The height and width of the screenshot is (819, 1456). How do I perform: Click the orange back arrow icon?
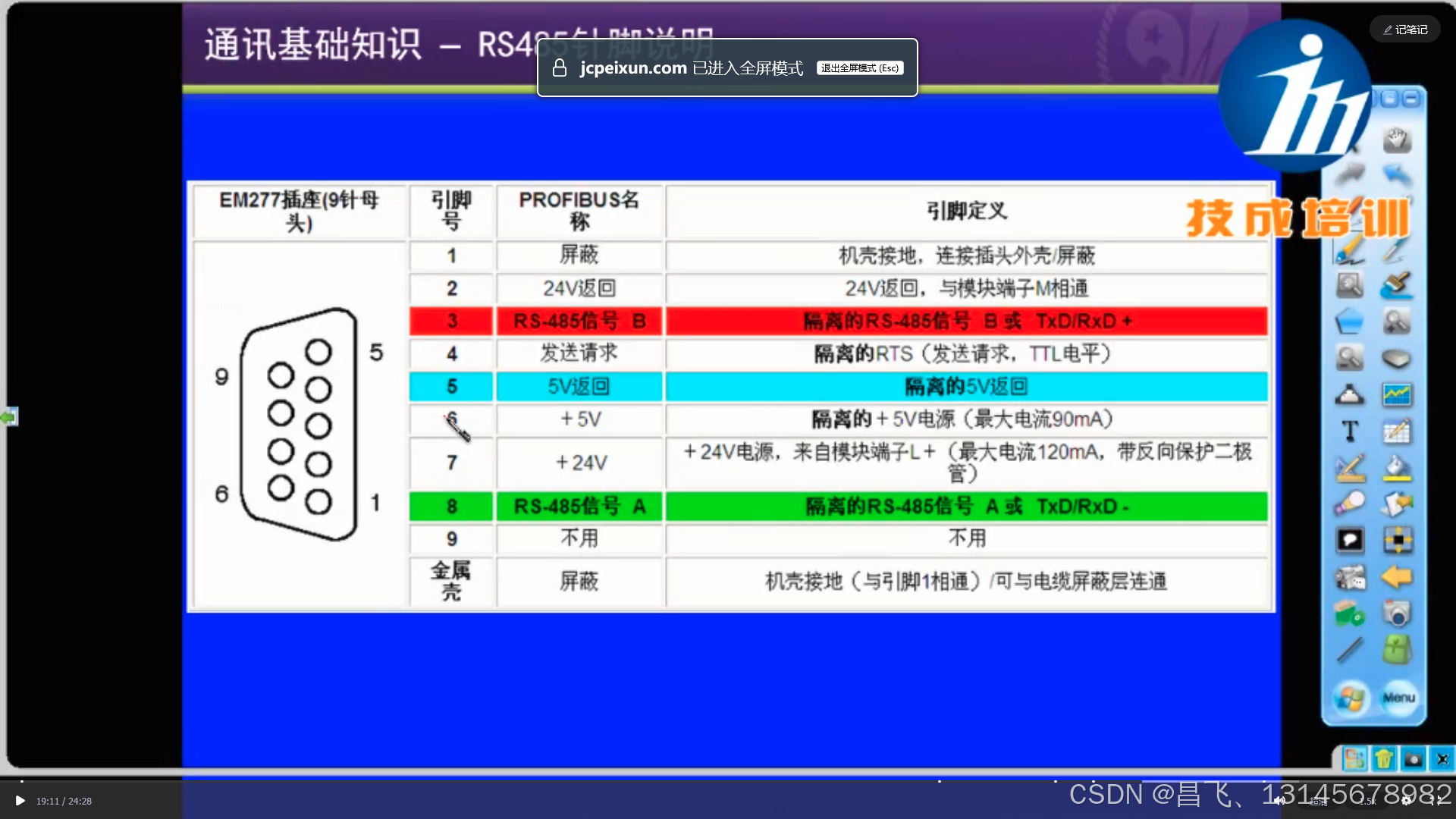point(1397,577)
